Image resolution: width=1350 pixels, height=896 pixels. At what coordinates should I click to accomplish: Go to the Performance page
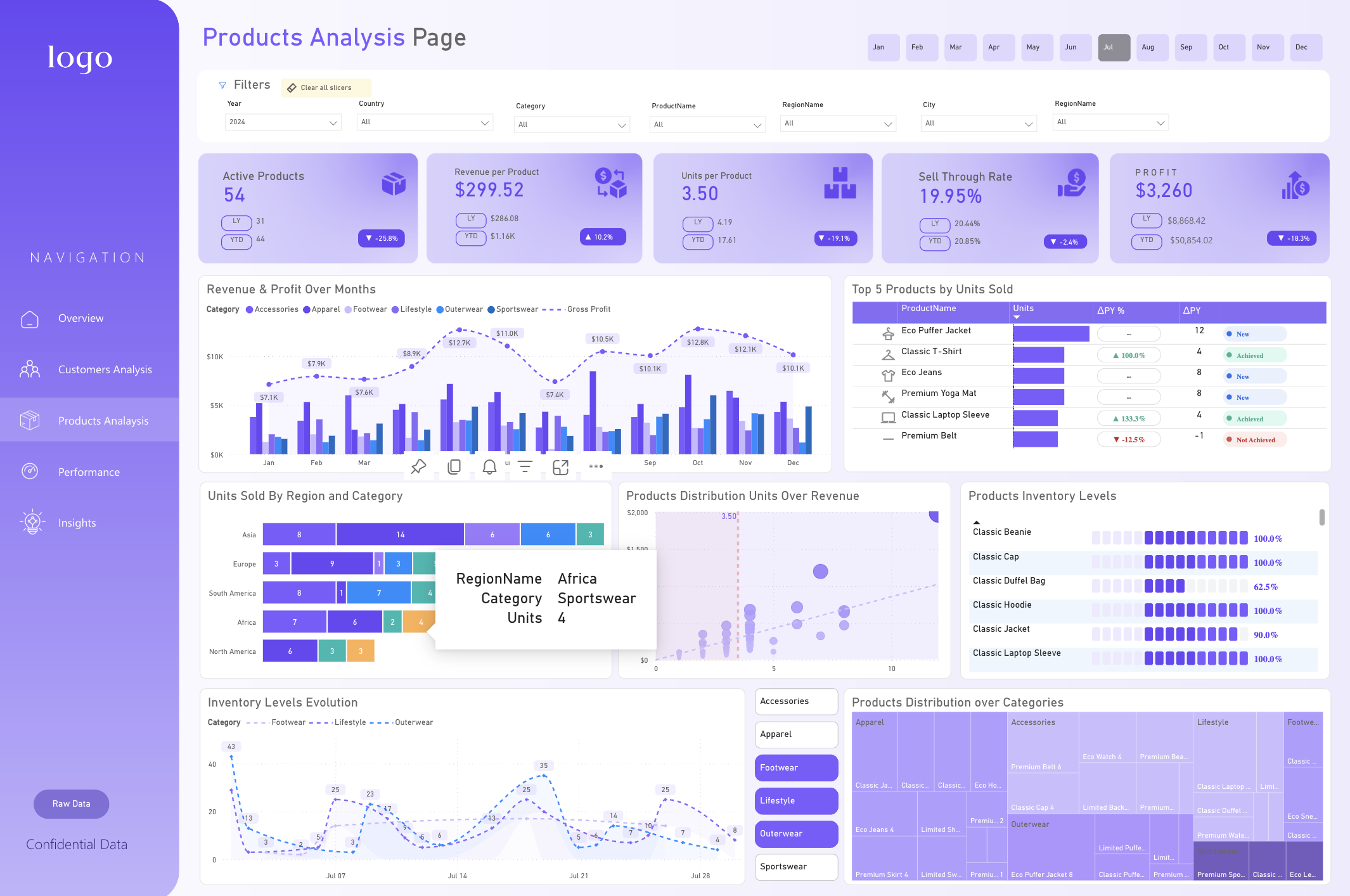89,472
